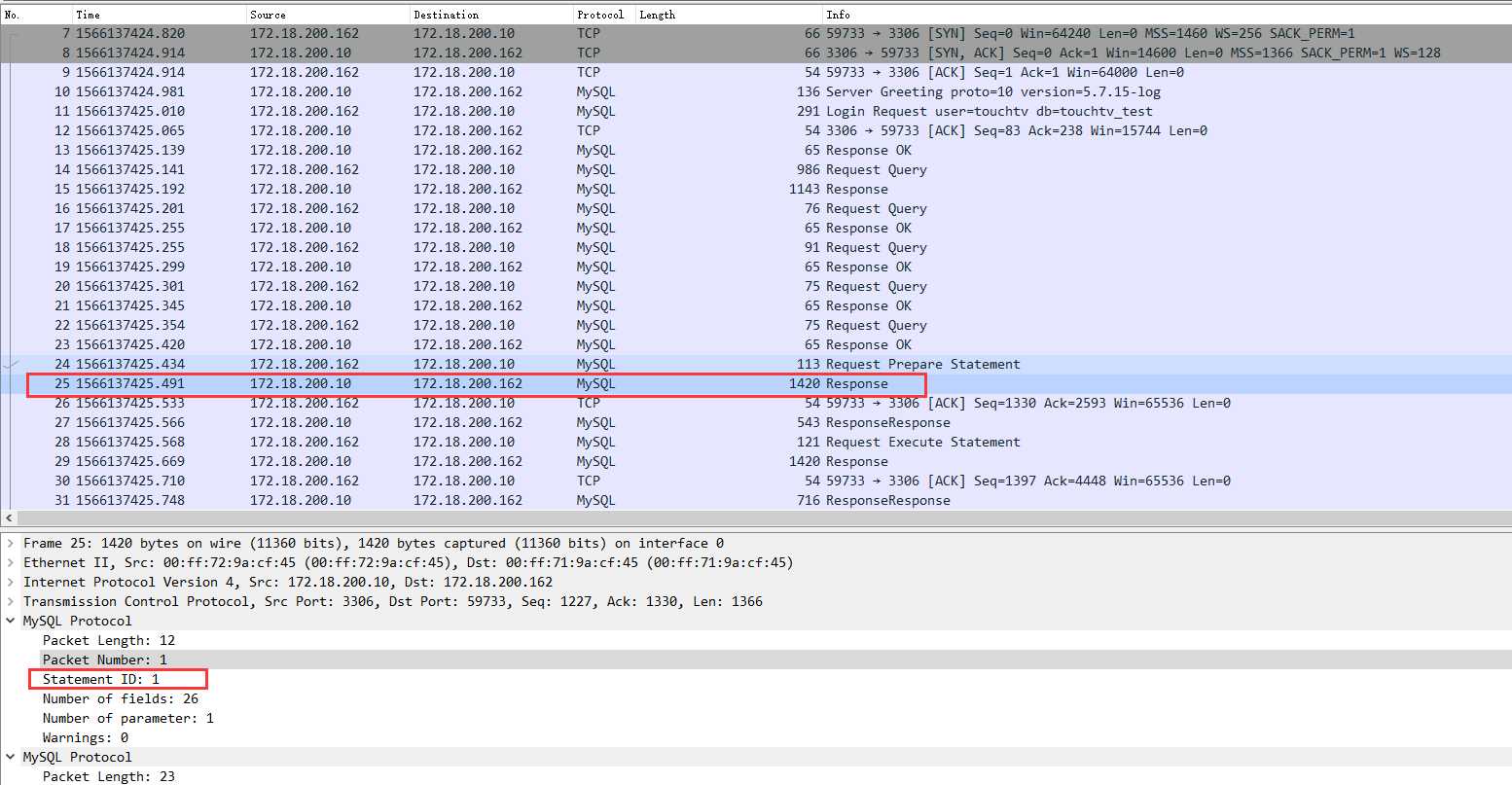Select packet 20 Request Query row

pos(756,286)
